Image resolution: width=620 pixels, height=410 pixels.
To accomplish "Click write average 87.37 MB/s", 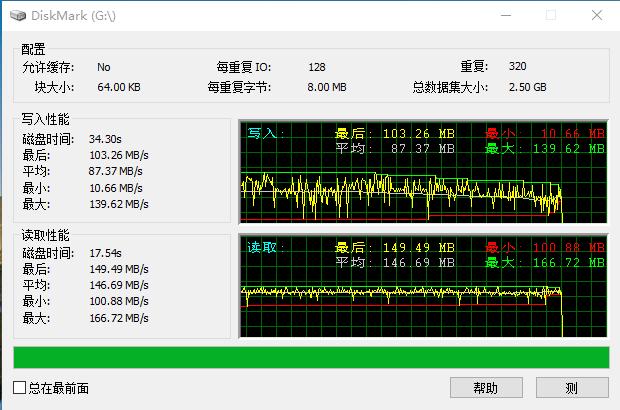I will pyautogui.click(x=115, y=171).
